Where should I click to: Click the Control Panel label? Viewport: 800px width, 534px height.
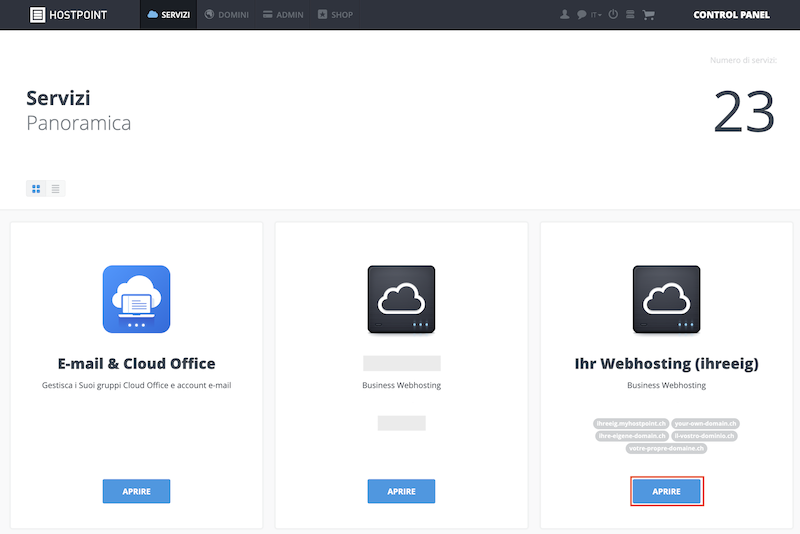(x=731, y=15)
